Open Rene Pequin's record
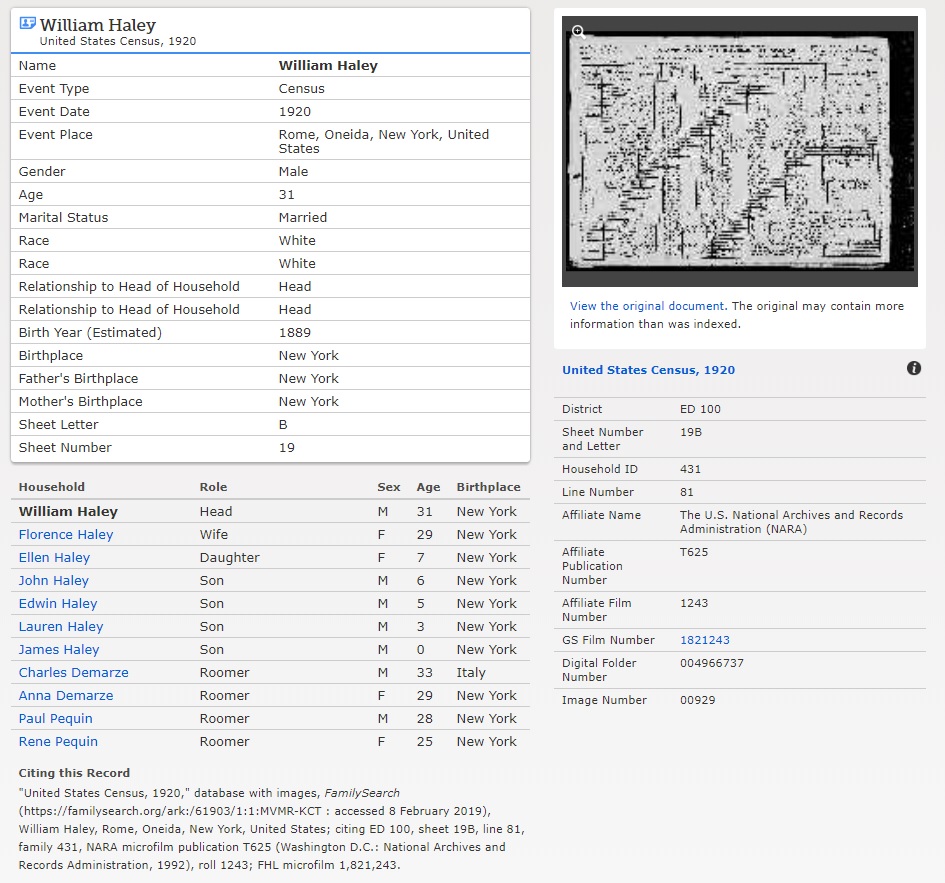The height and width of the screenshot is (883, 945). [58, 741]
